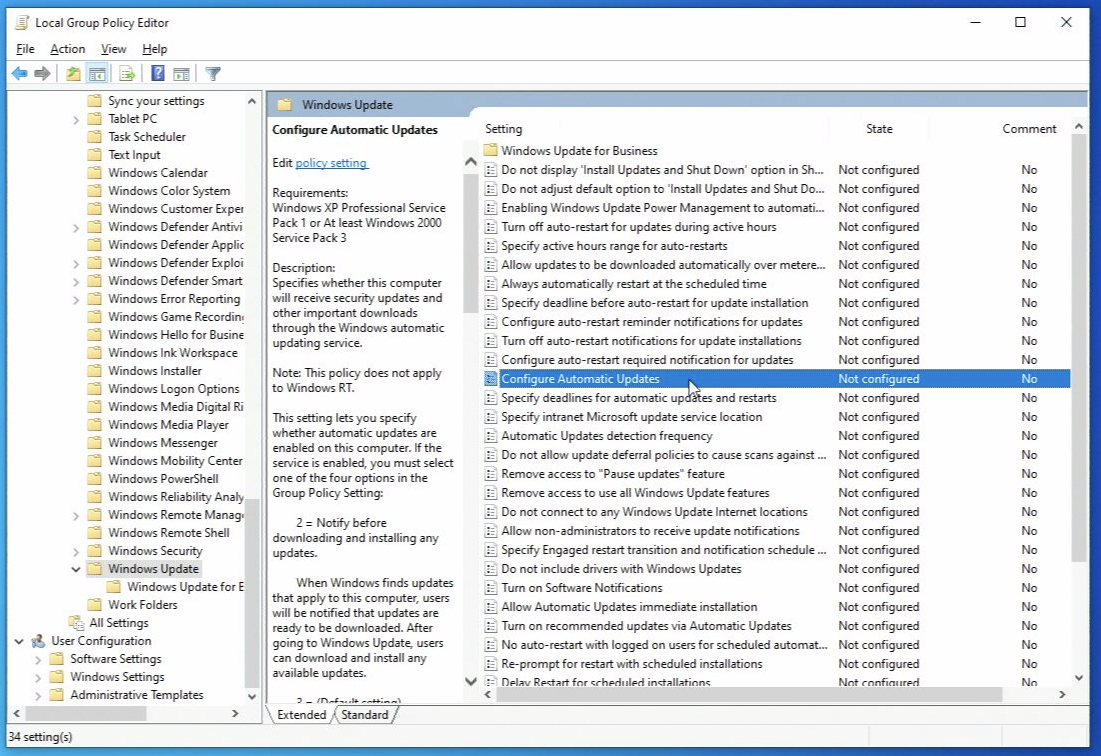Click the Export List toolbar icon

(x=127, y=74)
